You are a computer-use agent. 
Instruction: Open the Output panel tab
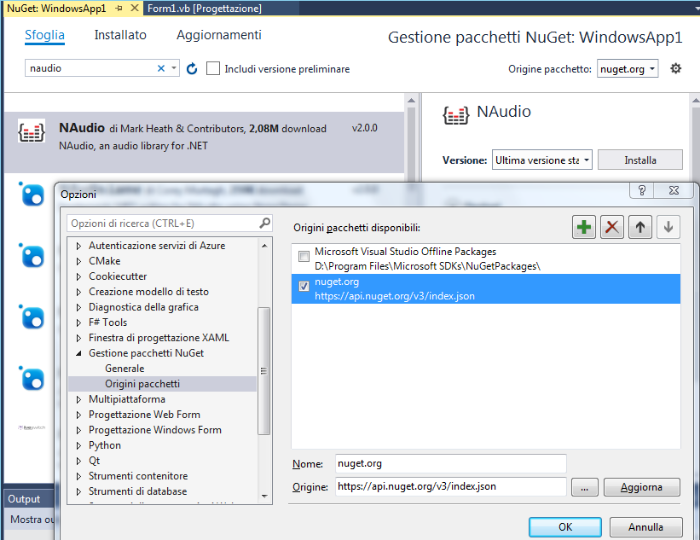(24, 499)
